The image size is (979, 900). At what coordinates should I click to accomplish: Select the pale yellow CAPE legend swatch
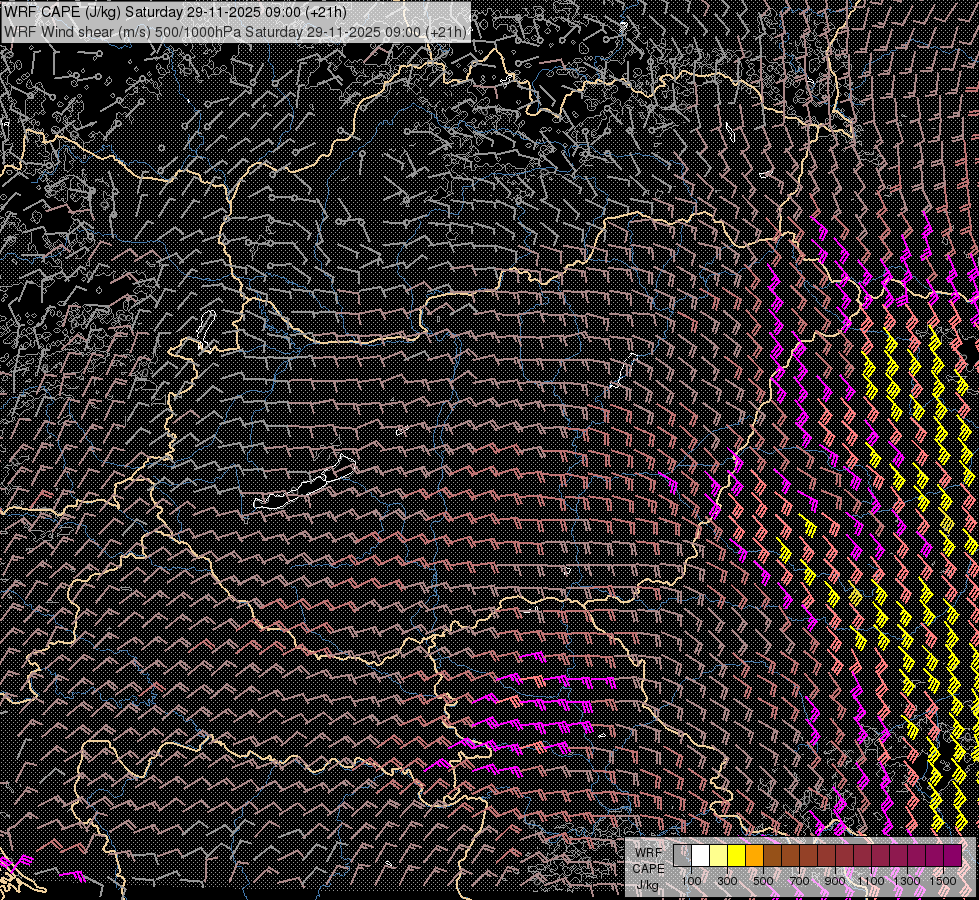pyautogui.click(x=718, y=855)
